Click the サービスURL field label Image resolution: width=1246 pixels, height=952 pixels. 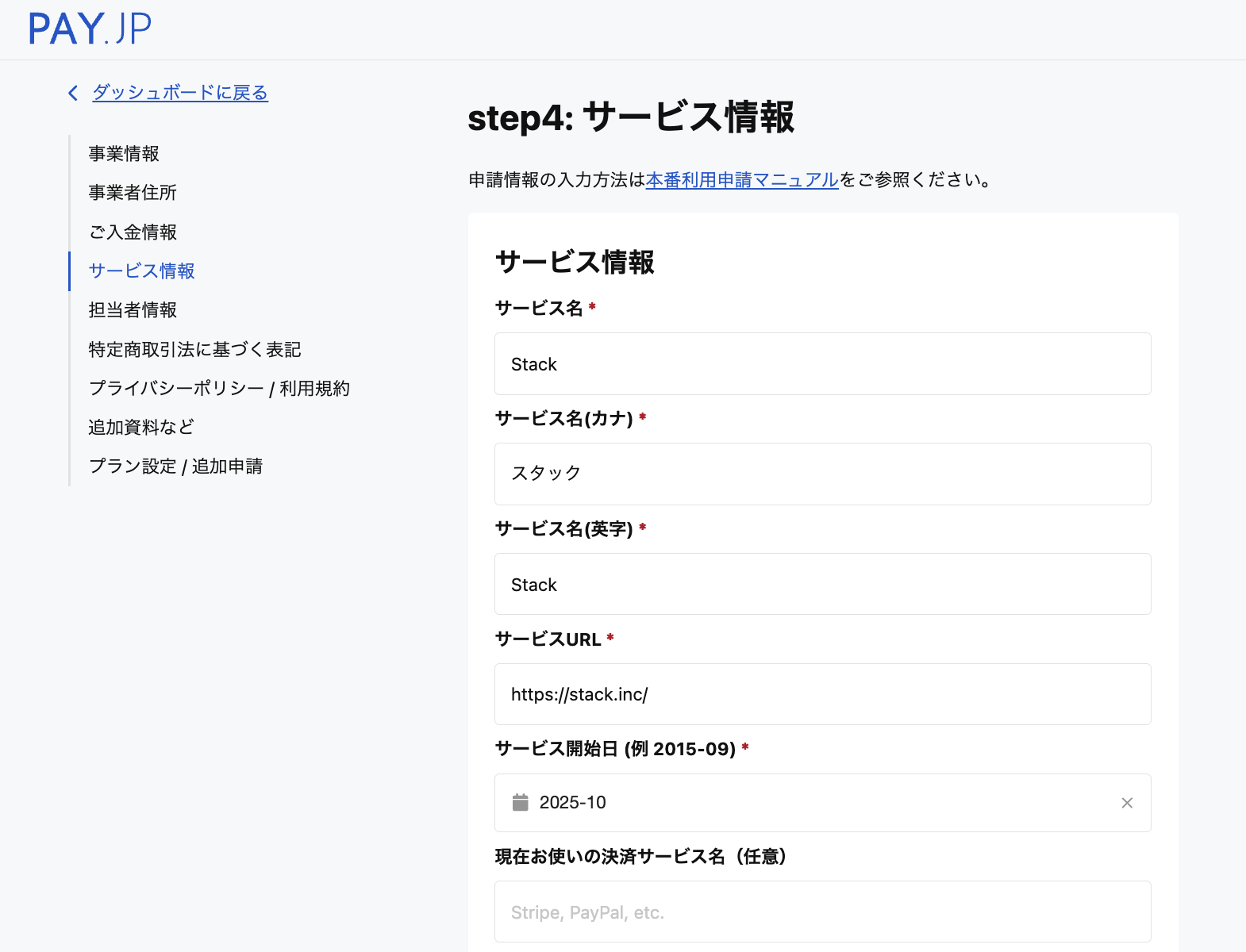click(x=548, y=639)
